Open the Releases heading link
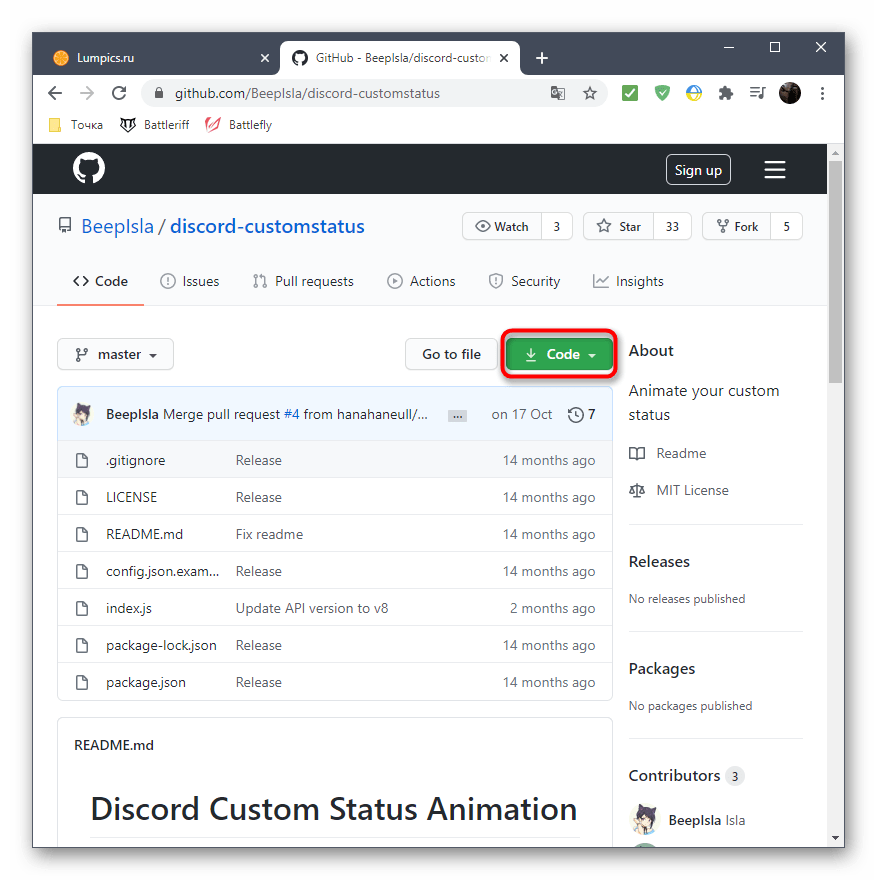 [x=659, y=562]
